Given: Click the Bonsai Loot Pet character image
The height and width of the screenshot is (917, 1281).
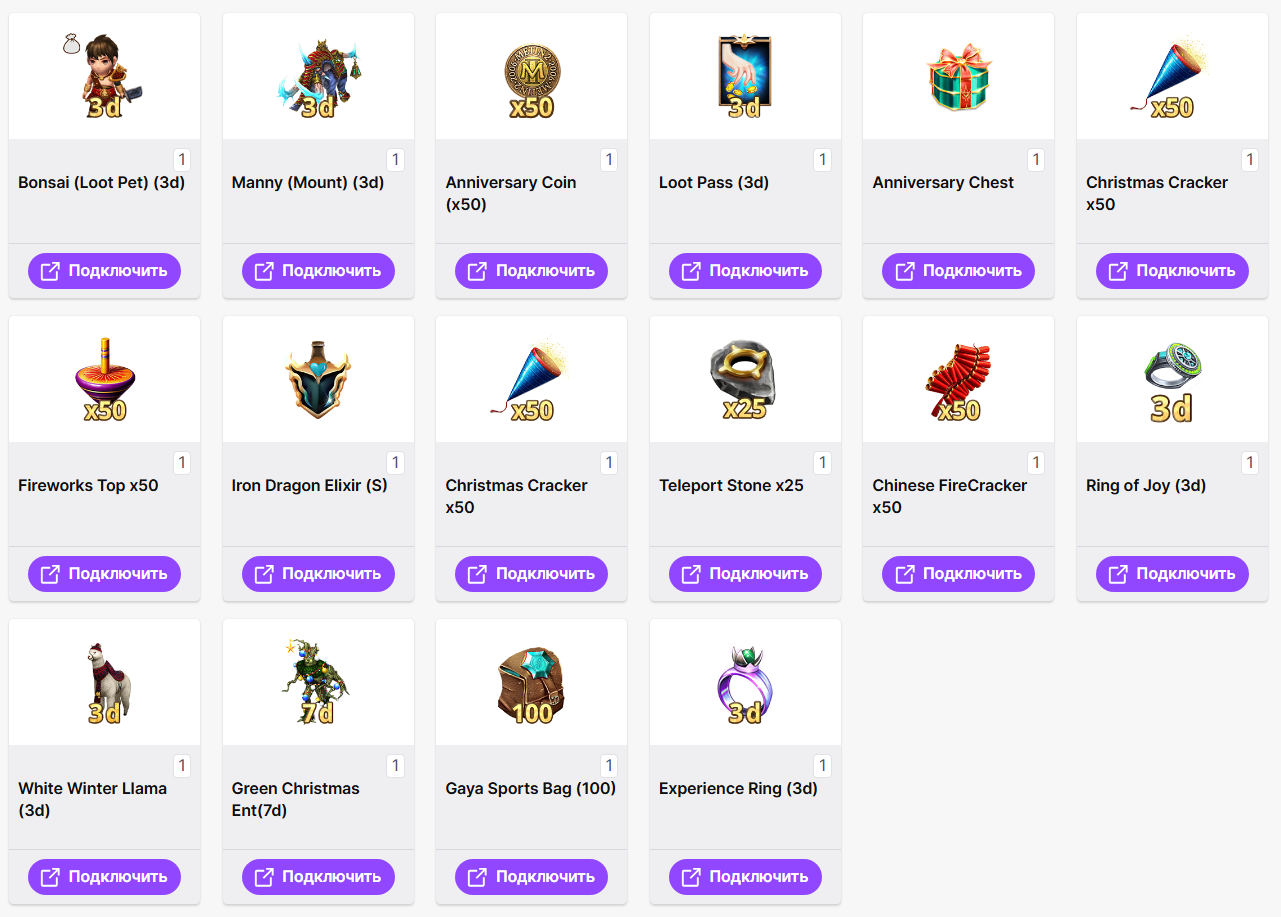Looking at the screenshot, I should click(x=104, y=76).
